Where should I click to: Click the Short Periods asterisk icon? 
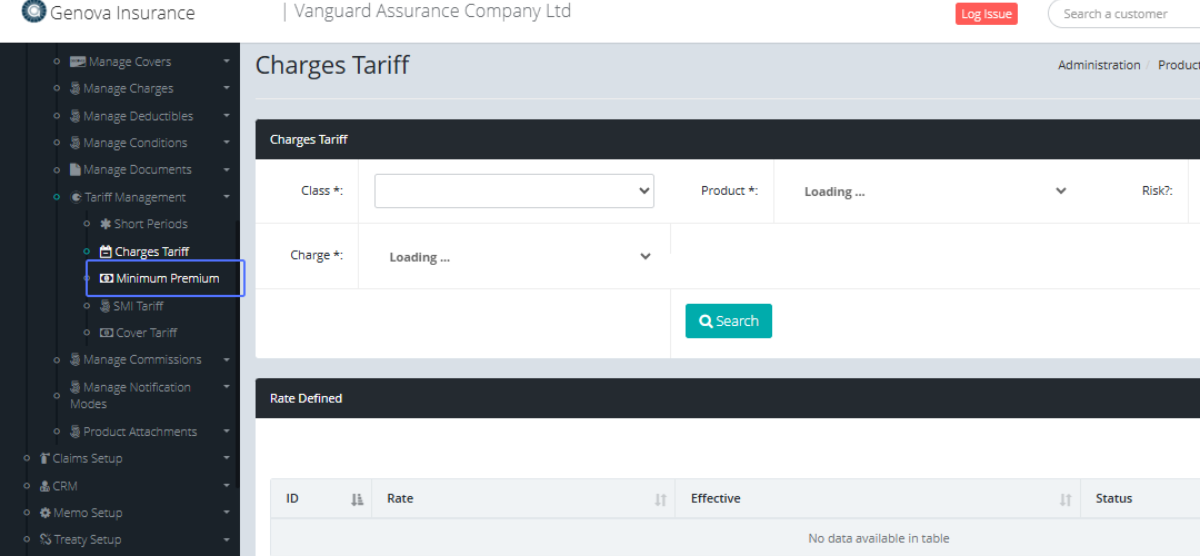105,224
